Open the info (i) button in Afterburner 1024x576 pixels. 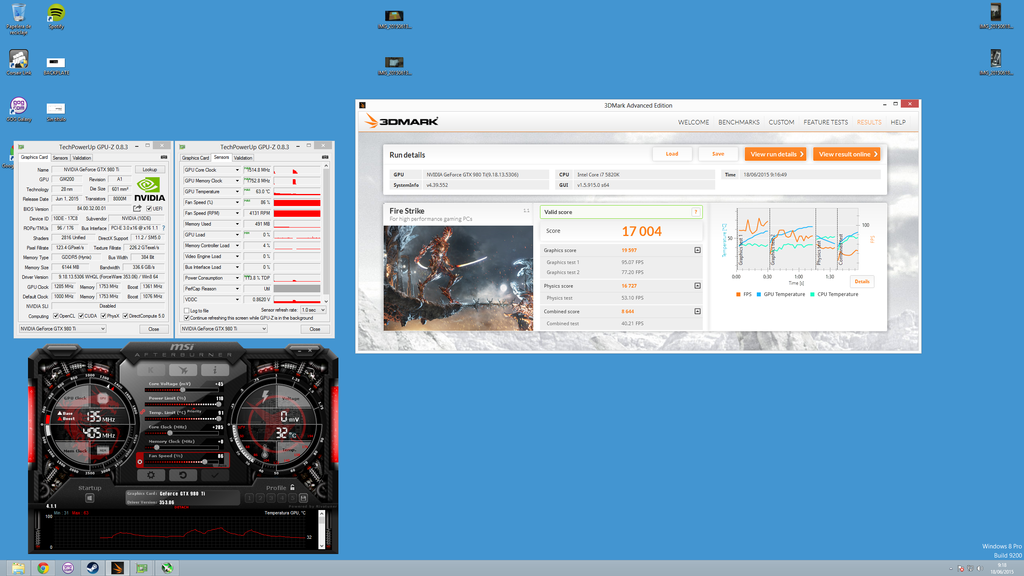(214, 370)
